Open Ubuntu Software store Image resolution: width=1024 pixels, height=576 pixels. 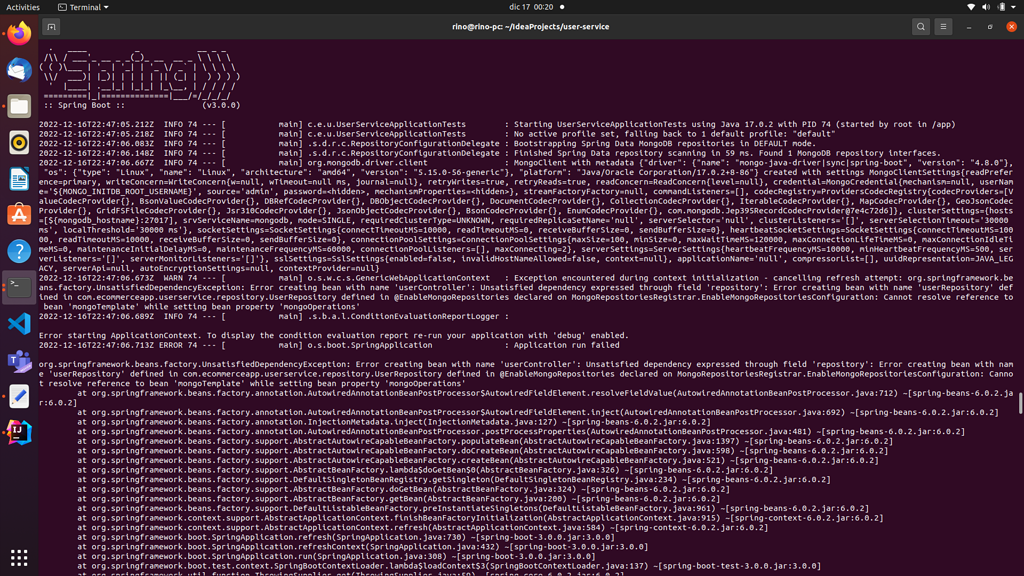19,215
